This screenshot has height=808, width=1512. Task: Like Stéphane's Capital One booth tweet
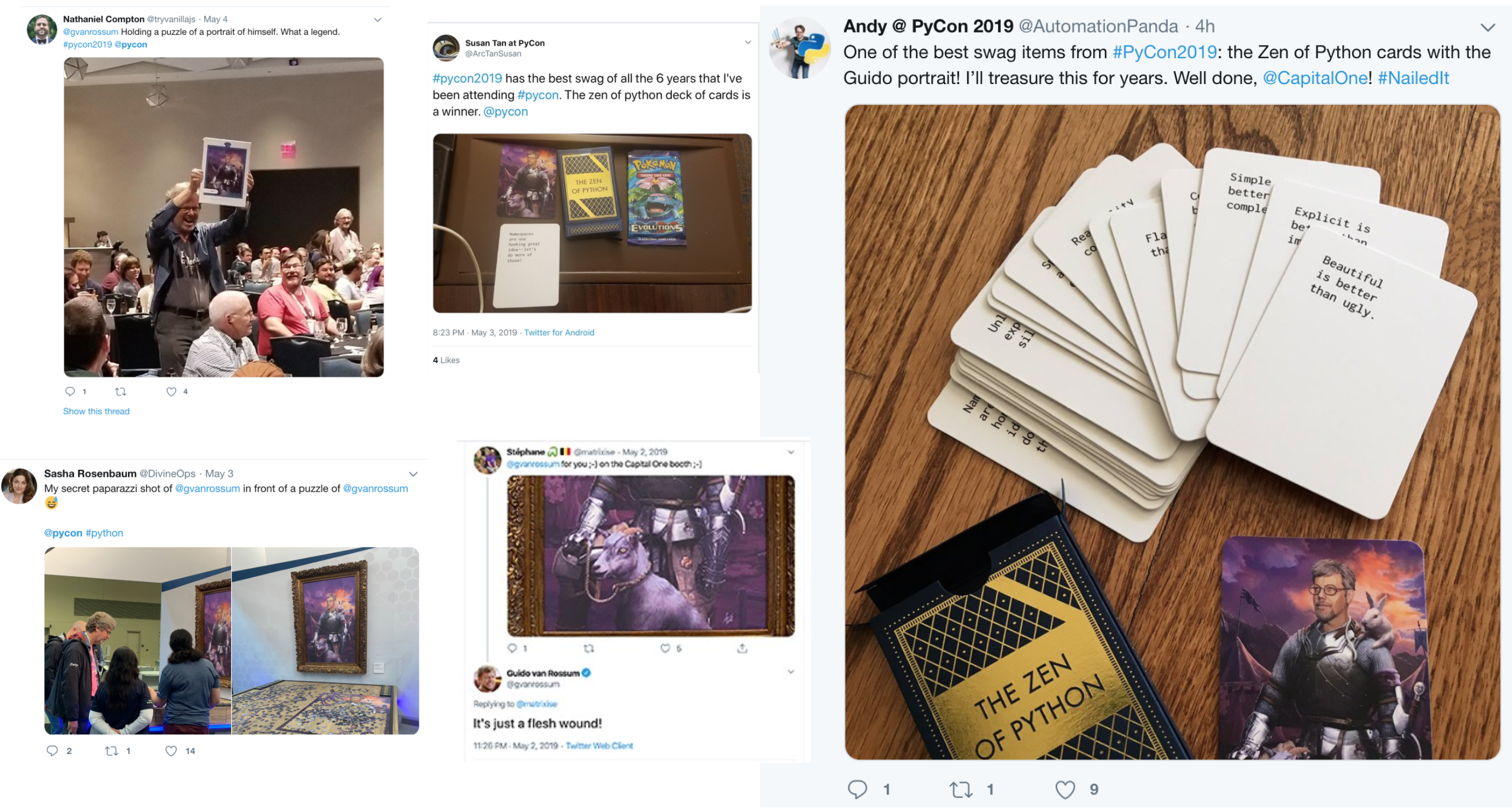pyautogui.click(x=665, y=648)
